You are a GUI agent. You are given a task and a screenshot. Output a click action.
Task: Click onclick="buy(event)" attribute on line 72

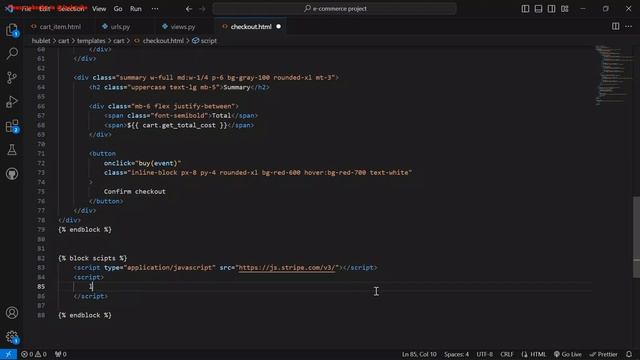click(142, 163)
